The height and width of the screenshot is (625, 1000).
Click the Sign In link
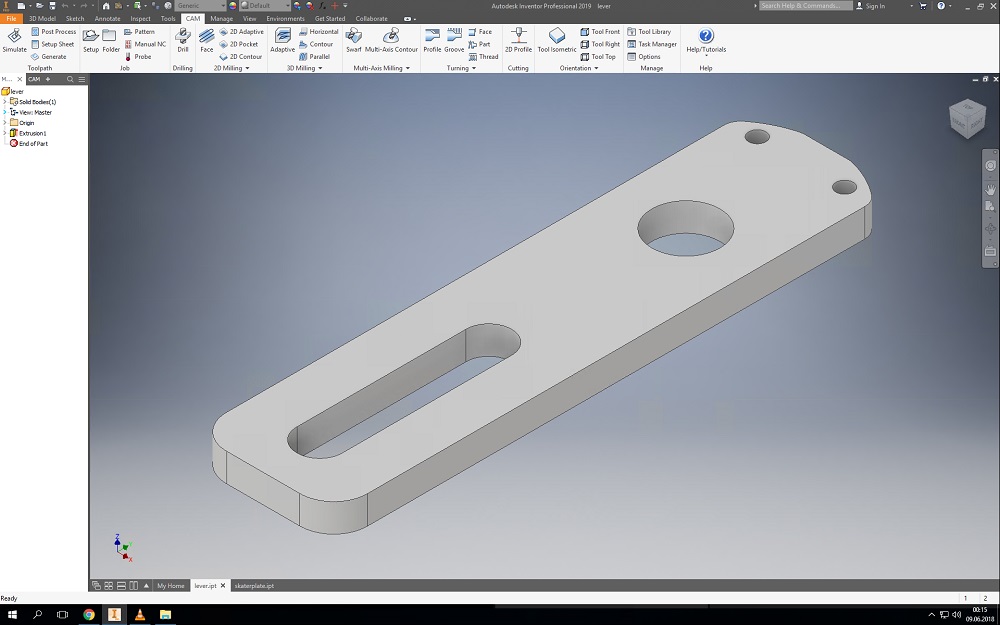pyautogui.click(x=875, y=6)
